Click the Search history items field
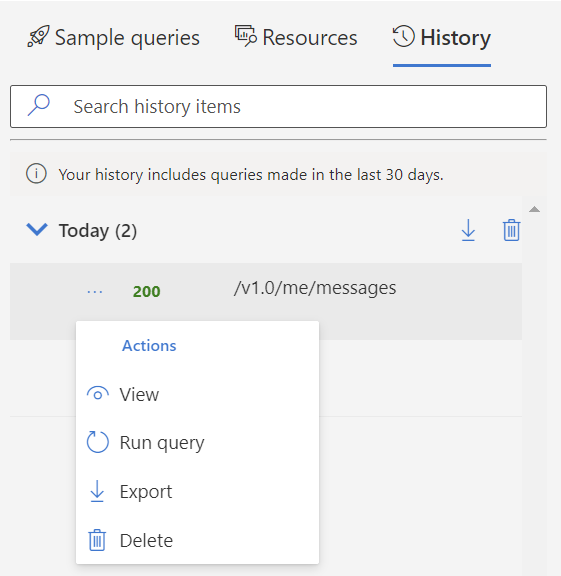561x576 pixels. point(278,107)
